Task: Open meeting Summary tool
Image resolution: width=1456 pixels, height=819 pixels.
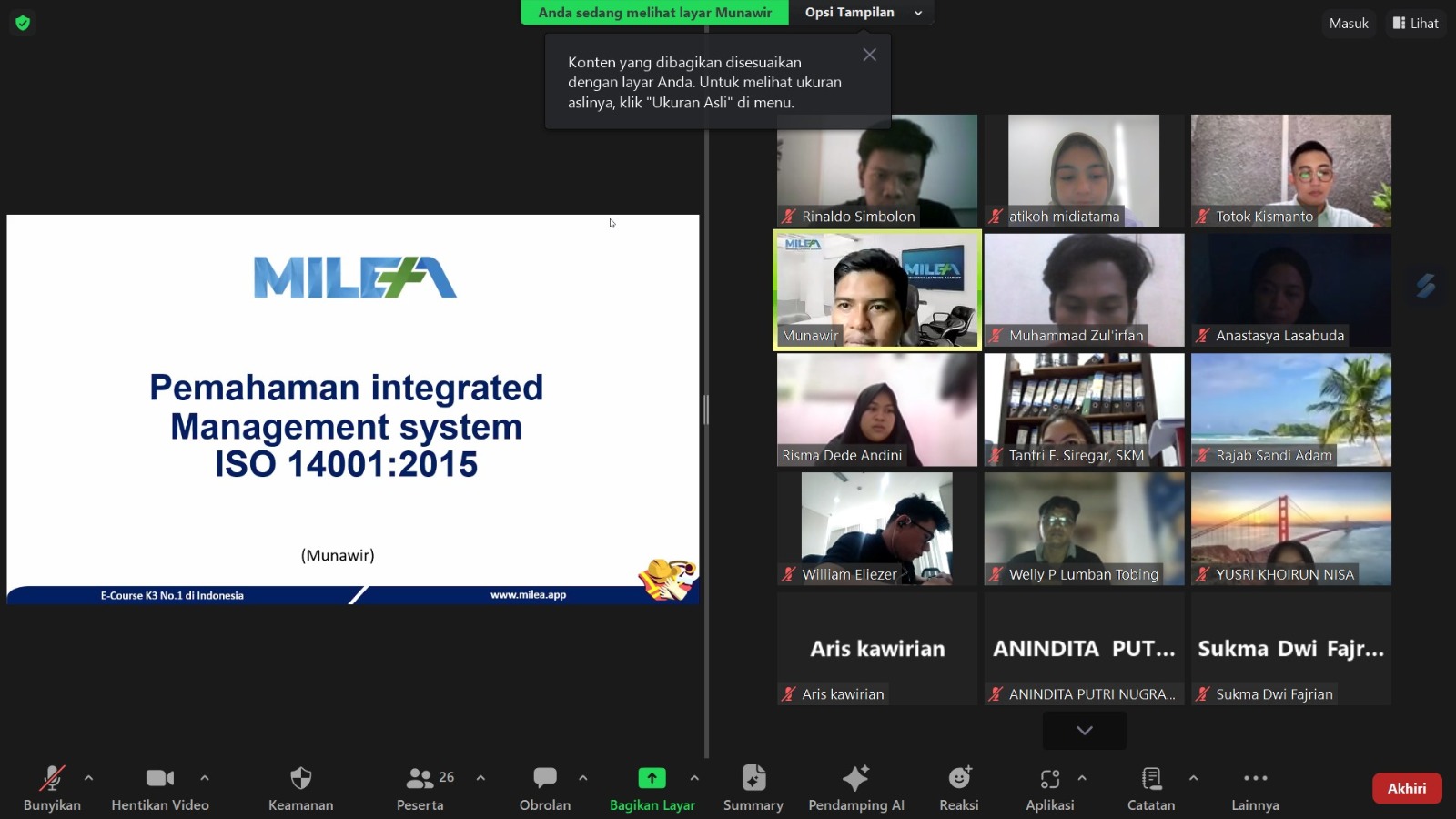Action: [x=753, y=788]
